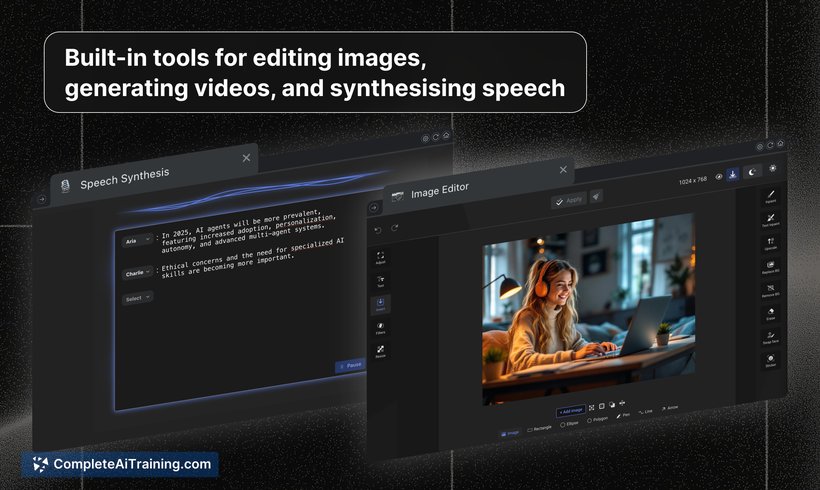The width and height of the screenshot is (820, 490).
Task: Open settings gear in Image Editor header
Action: pyautogui.click(x=772, y=168)
